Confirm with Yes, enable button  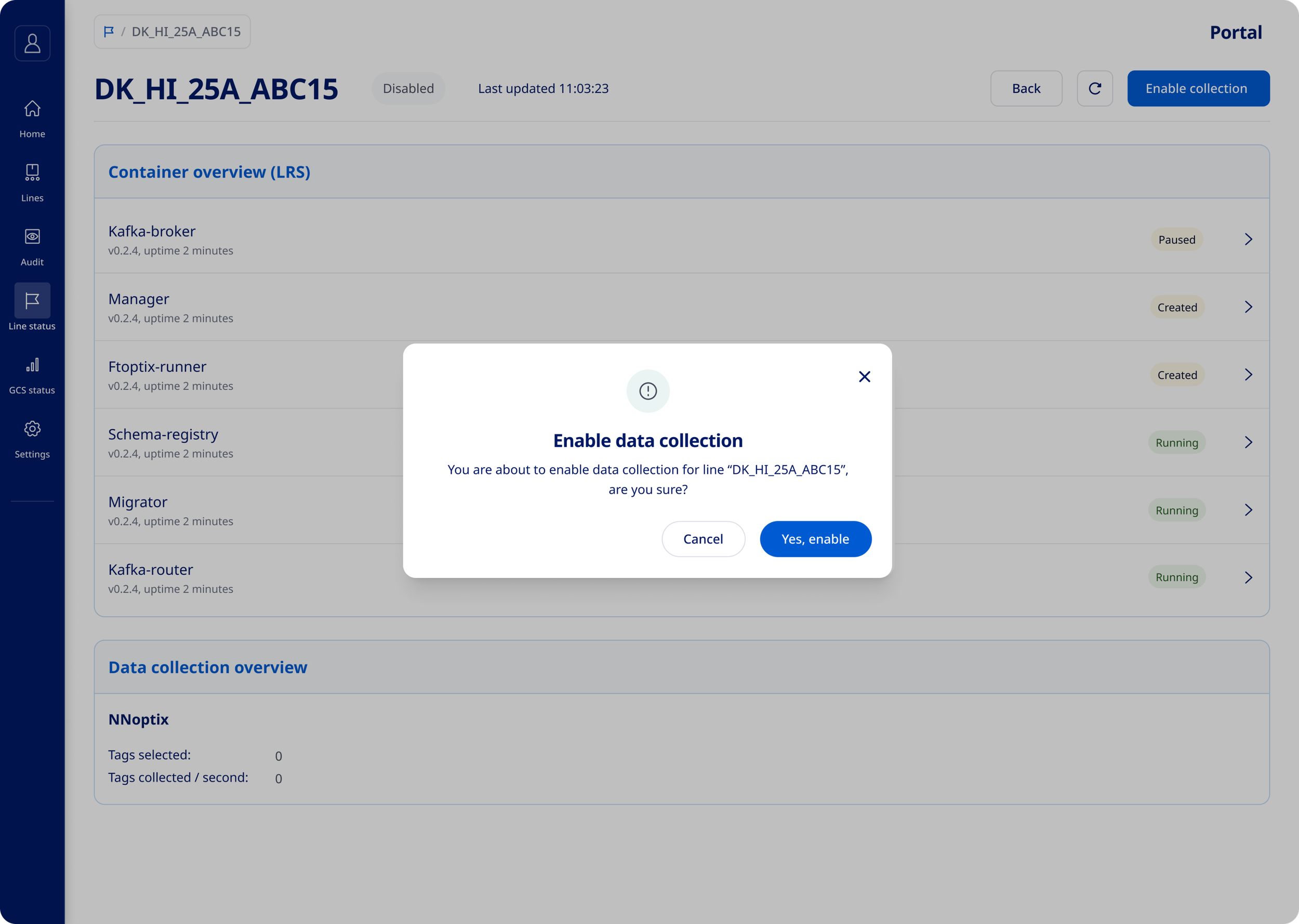[x=815, y=539]
